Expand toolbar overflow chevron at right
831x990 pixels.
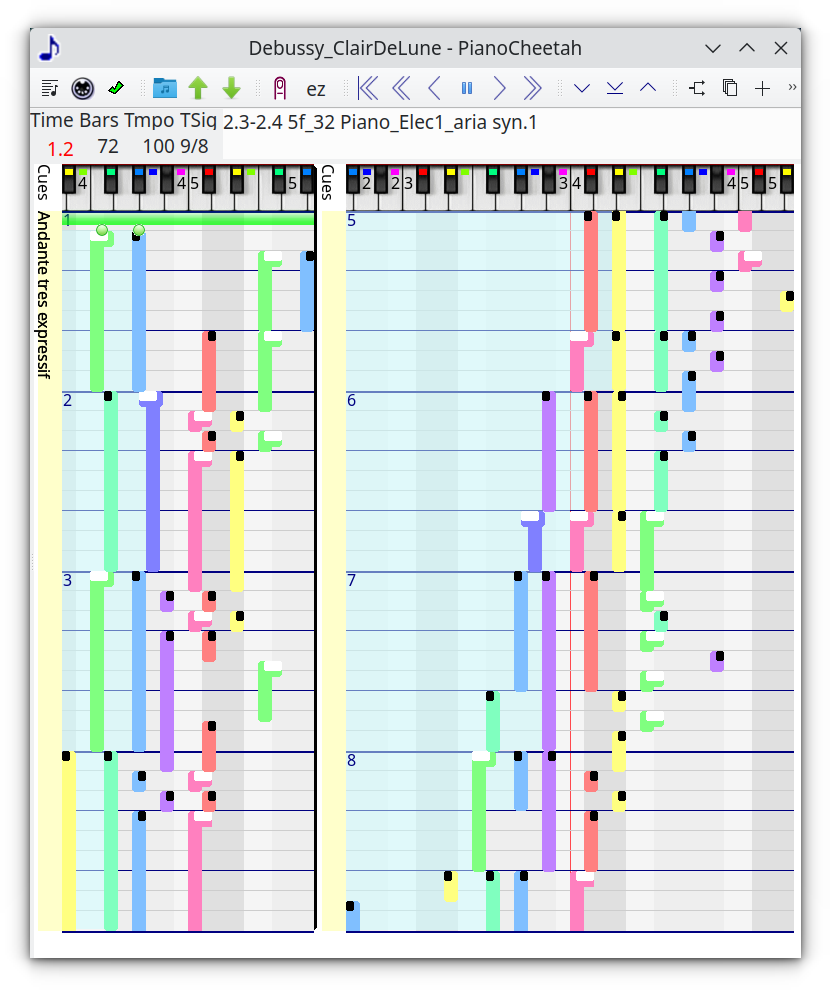pos(792,88)
